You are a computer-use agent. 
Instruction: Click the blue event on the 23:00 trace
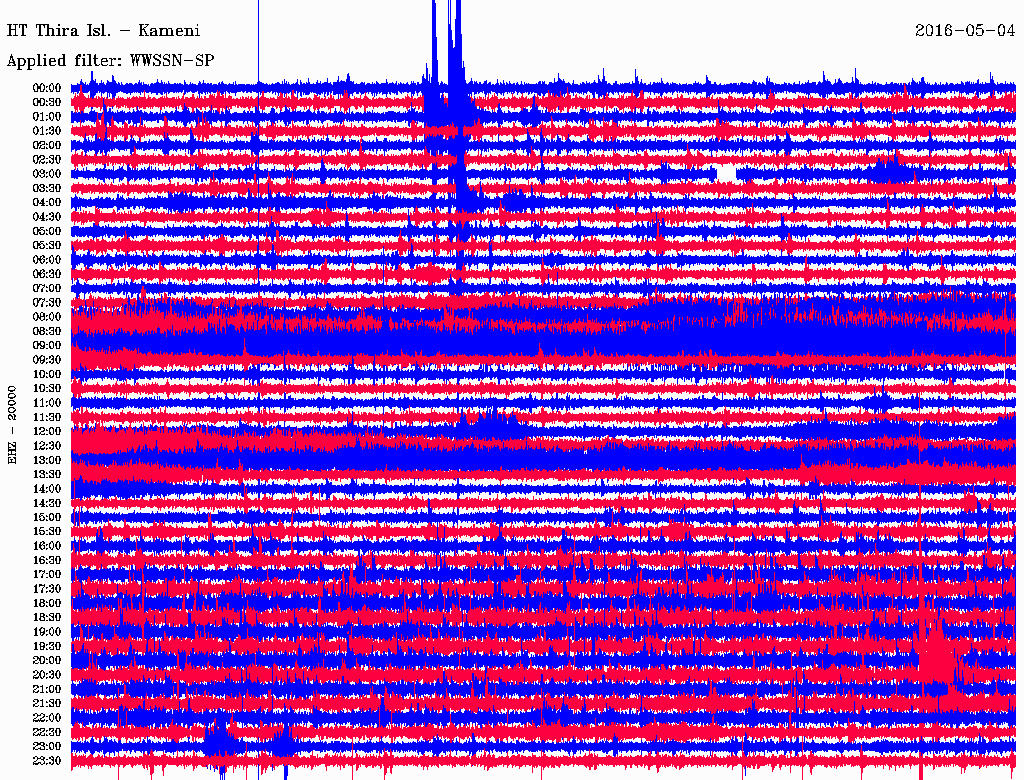pyautogui.click(x=220, y=740)
